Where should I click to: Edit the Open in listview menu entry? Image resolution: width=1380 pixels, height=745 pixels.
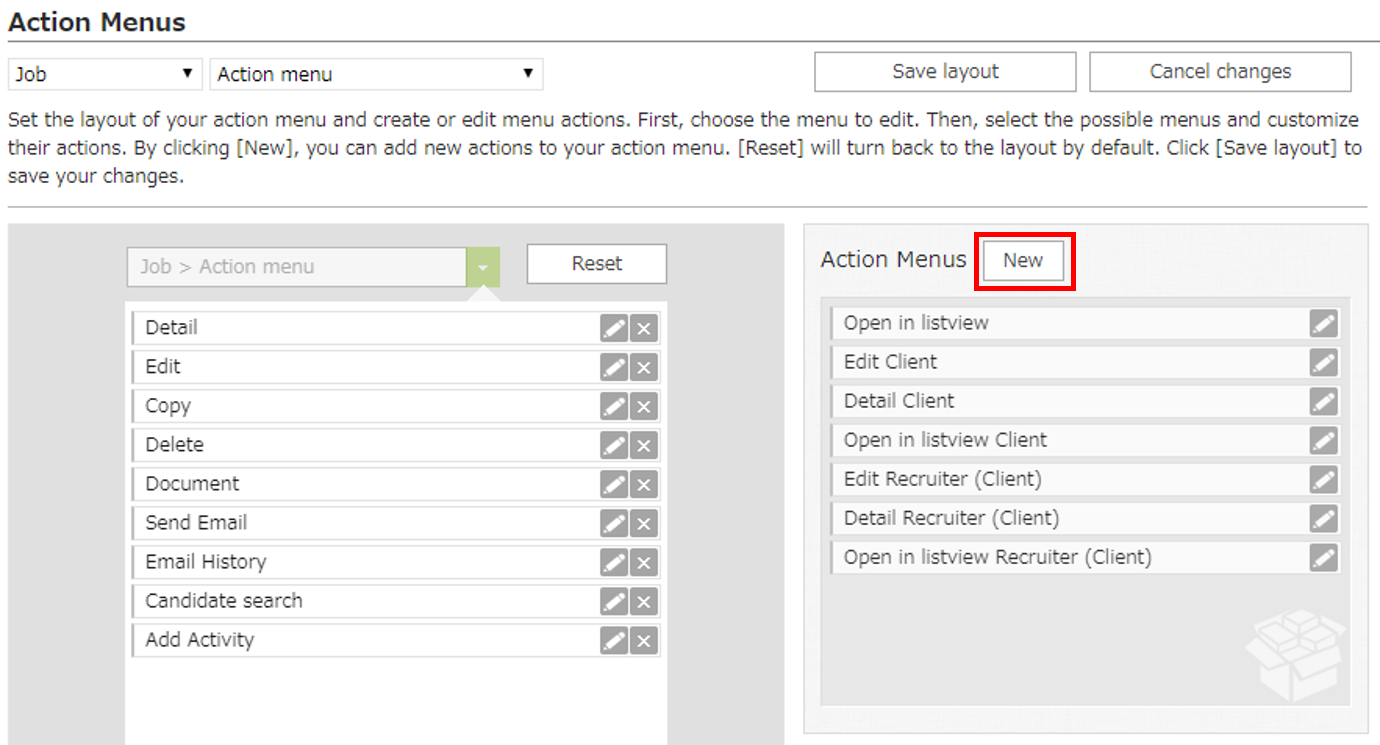[x=1323, y=322]
